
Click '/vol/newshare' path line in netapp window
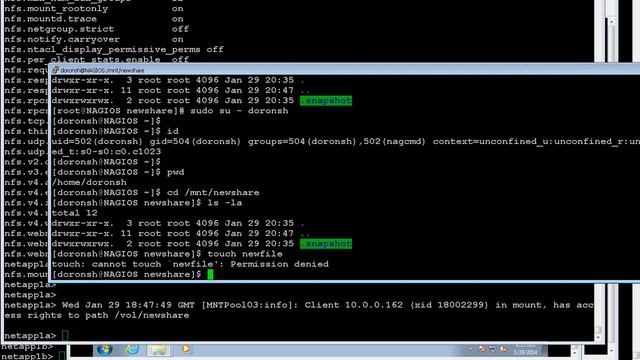(x=96, y=315)
